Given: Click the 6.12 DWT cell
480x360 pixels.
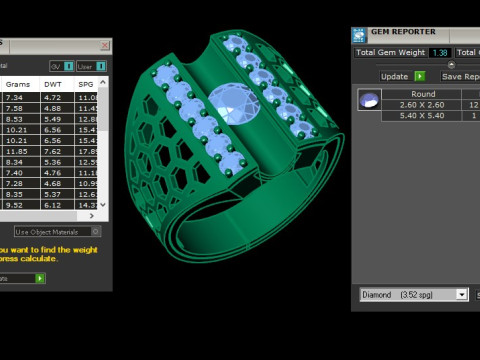Looking at the screenshot, I should click(57, 205).
